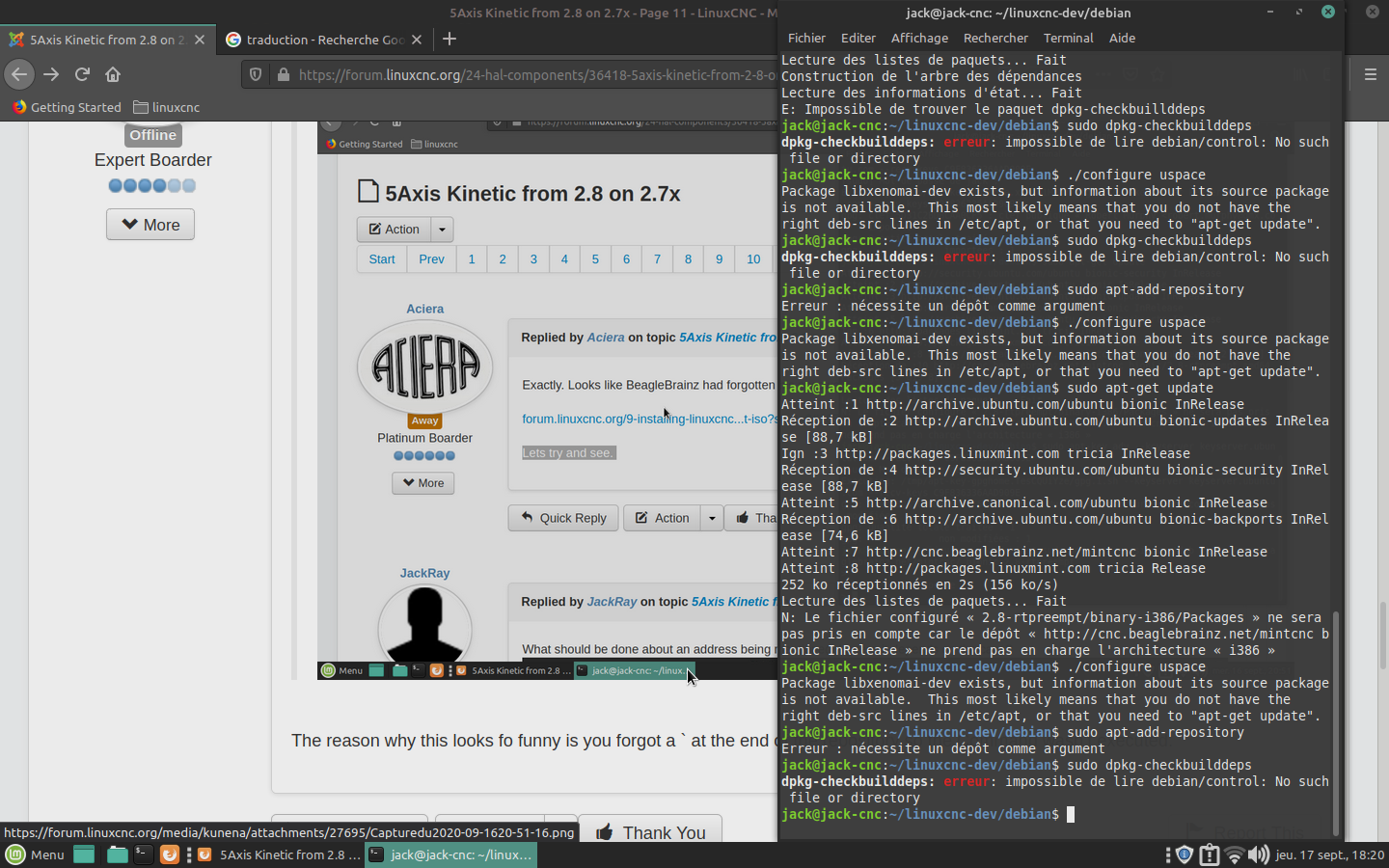Go back in Firefox history

pos(19,74)
